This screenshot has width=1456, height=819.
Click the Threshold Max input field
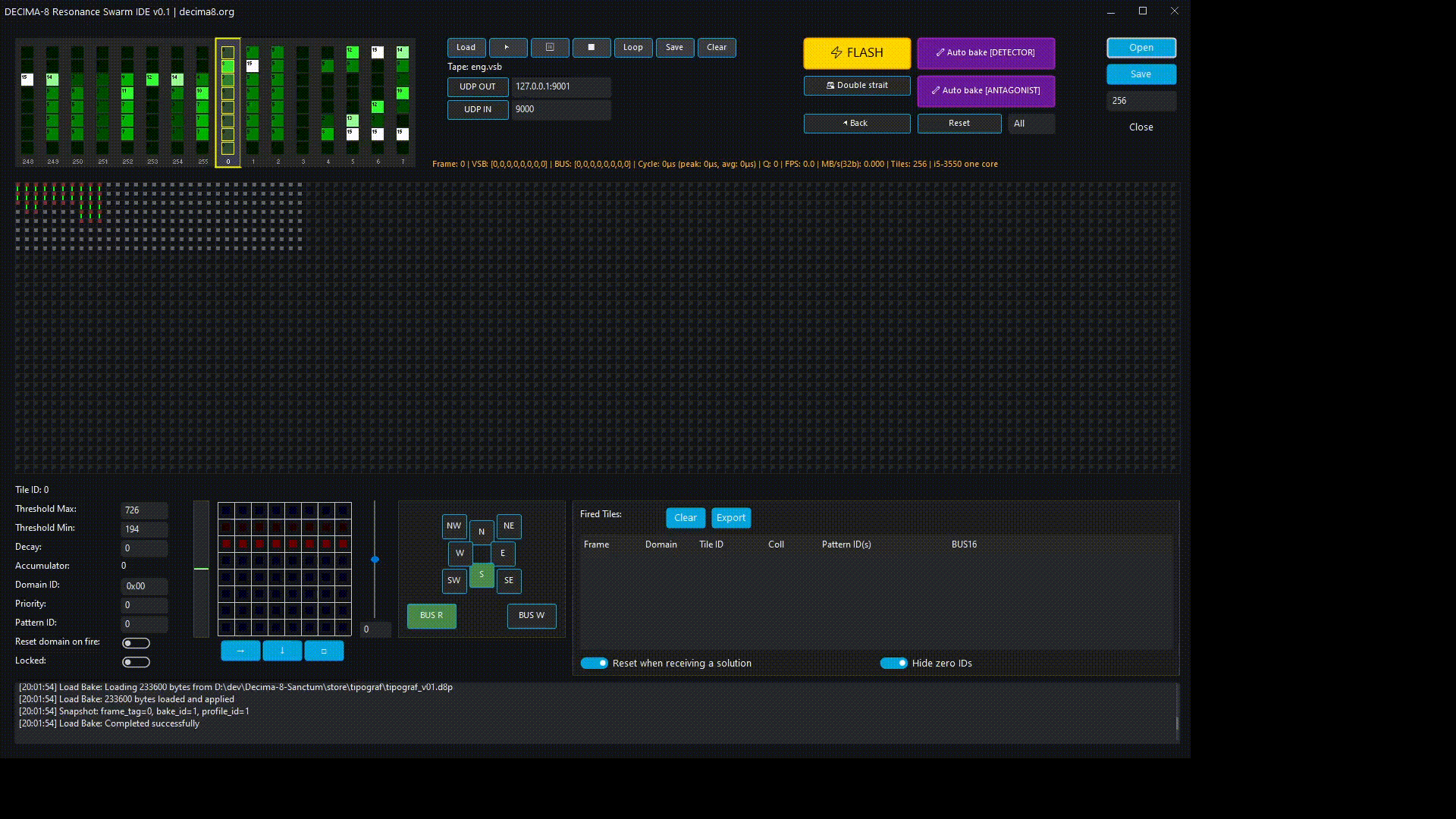coord(144,510)
